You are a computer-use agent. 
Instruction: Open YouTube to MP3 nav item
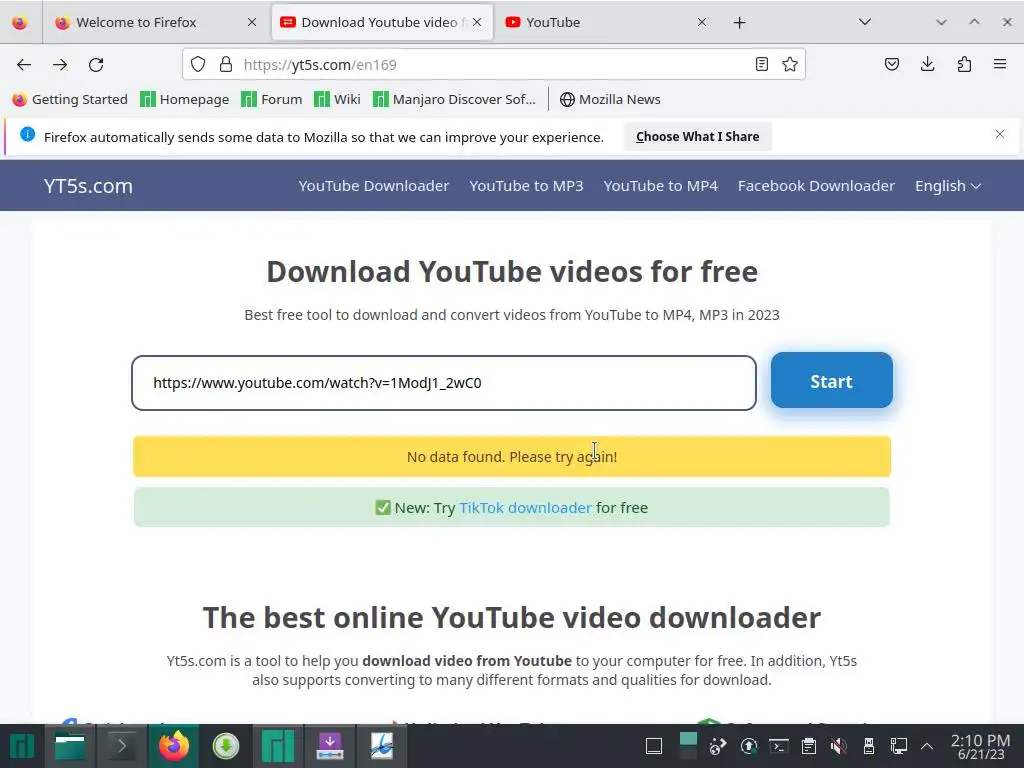[x=526, y=186]
